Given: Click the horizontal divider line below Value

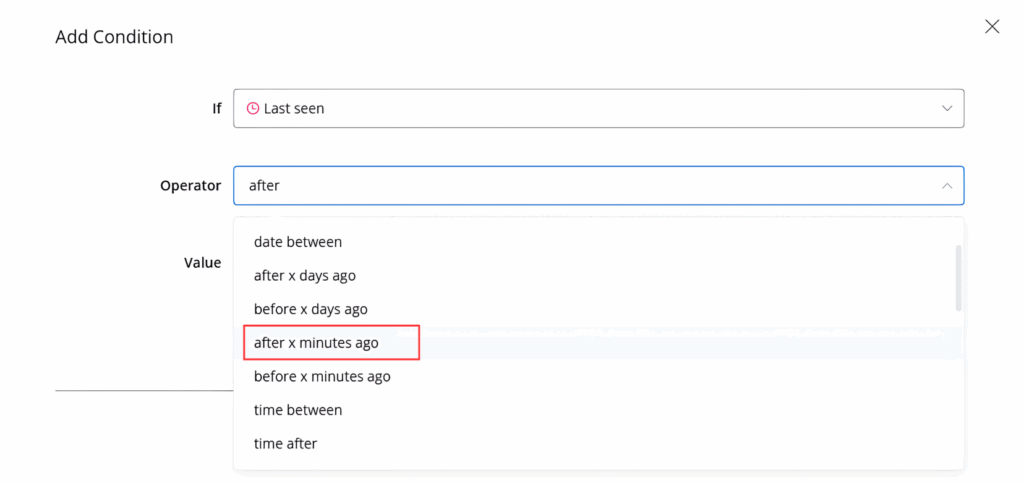Looking at the screenshot, I should [x=143, y=390].
